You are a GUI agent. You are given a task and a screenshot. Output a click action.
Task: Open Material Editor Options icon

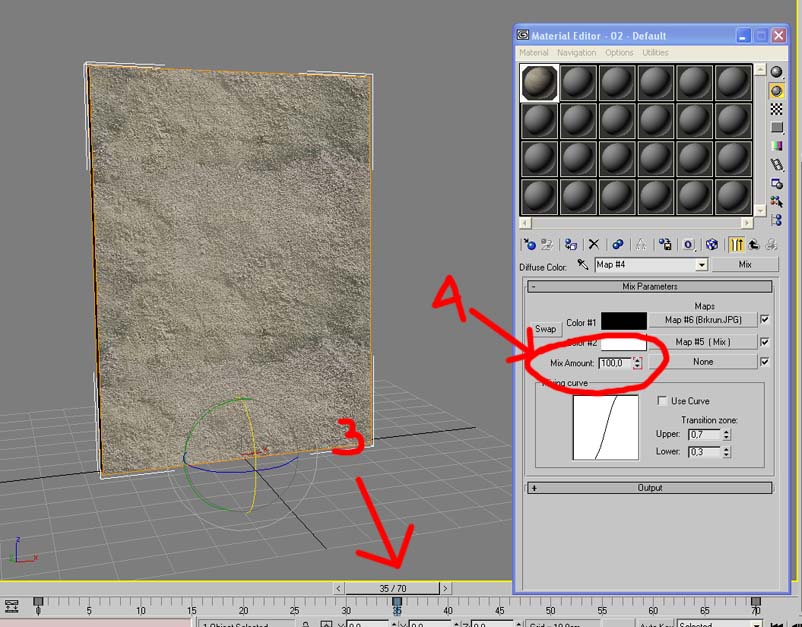776,183
